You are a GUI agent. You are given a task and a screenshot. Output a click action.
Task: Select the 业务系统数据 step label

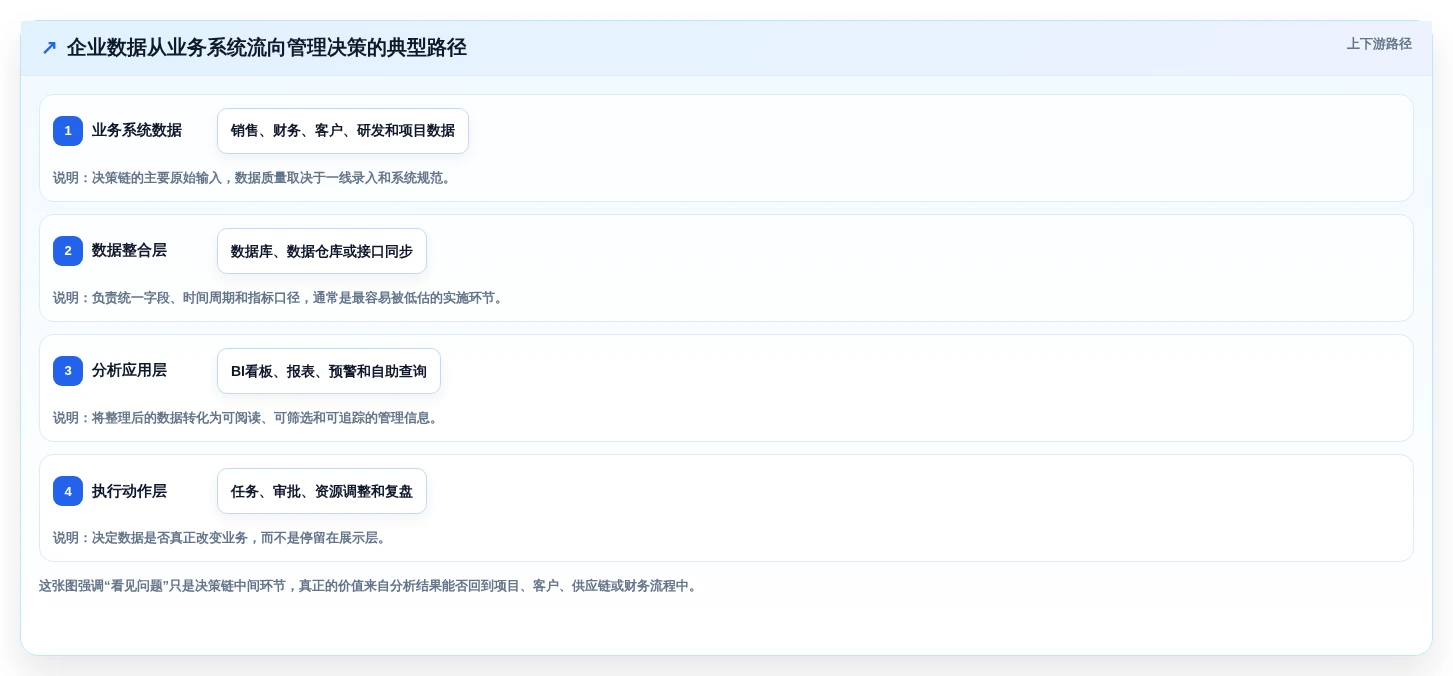point(137,130)
